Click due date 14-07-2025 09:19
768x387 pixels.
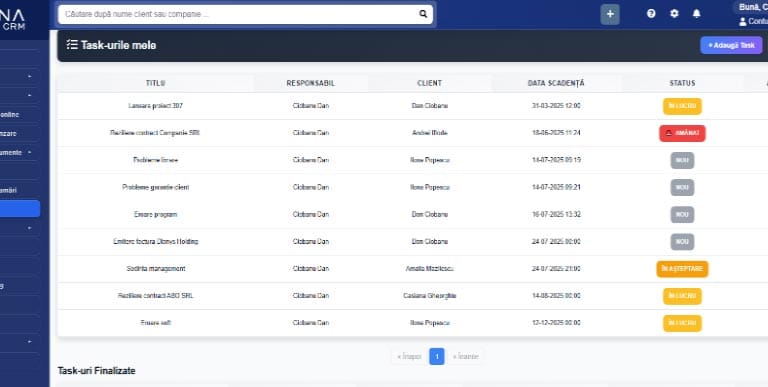[556, 160]
